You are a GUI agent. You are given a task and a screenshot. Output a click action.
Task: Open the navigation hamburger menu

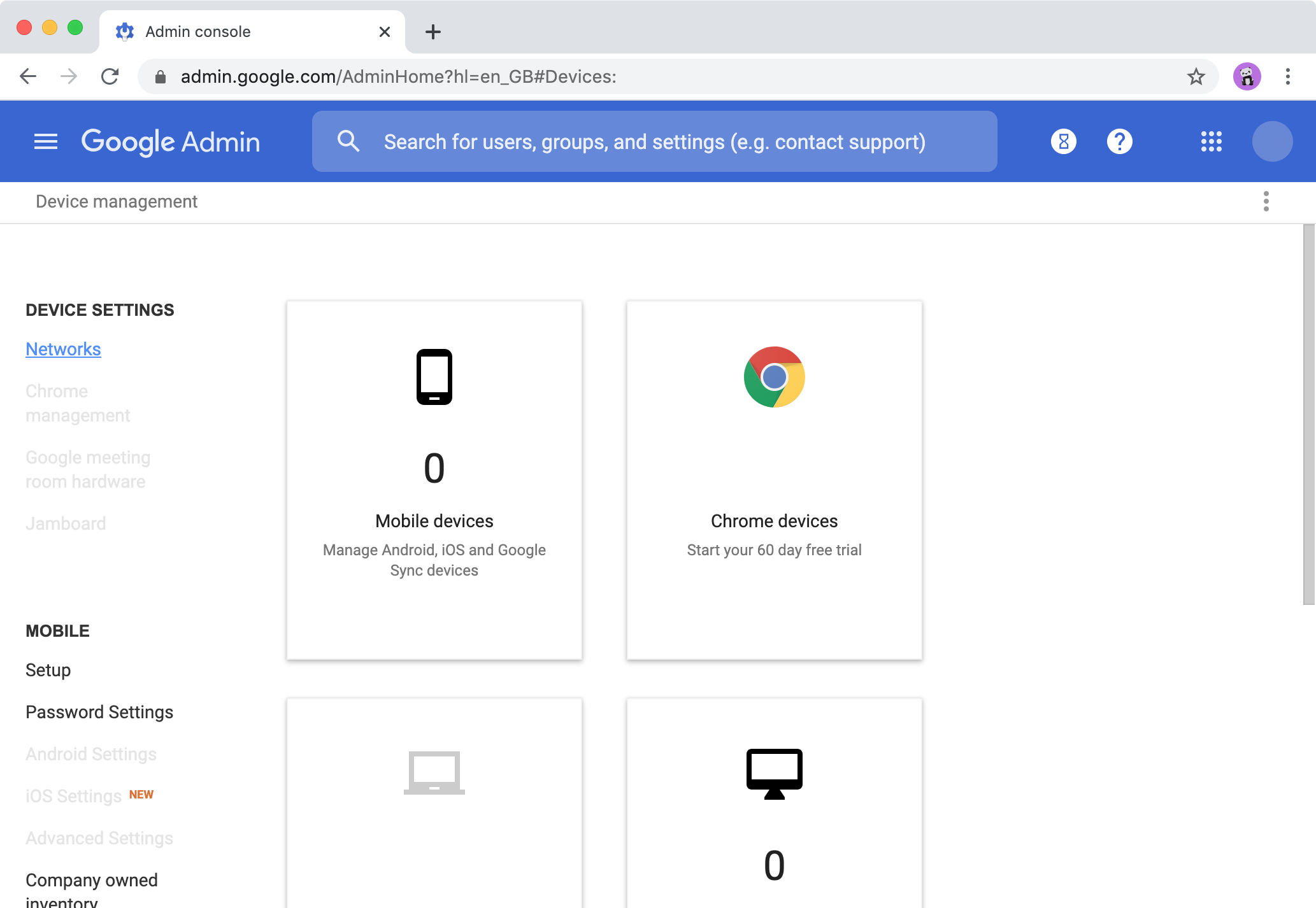[45, 141]
